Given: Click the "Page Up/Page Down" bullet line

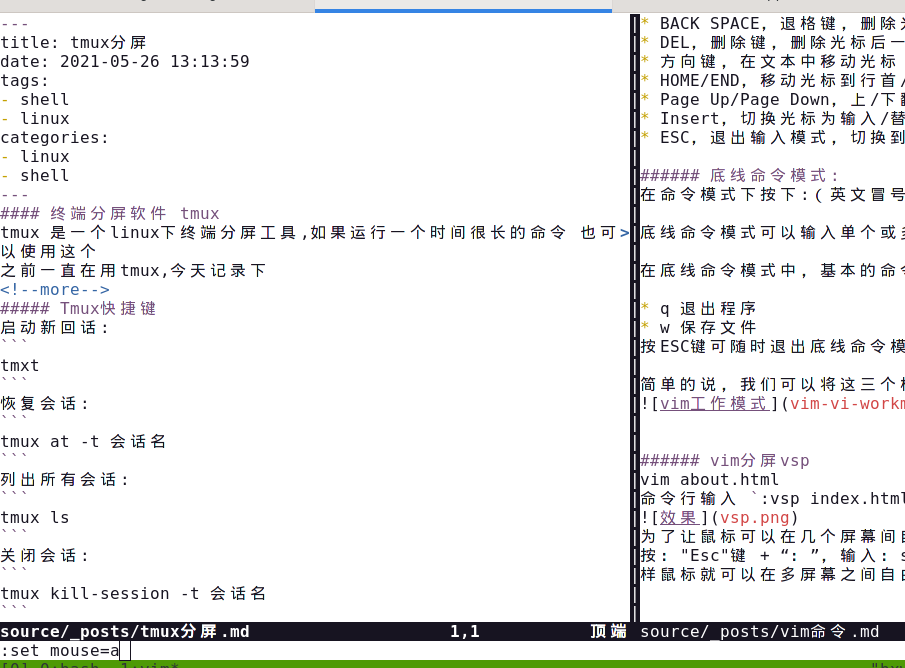Looking at the screenshot, I should pos(773,100).
